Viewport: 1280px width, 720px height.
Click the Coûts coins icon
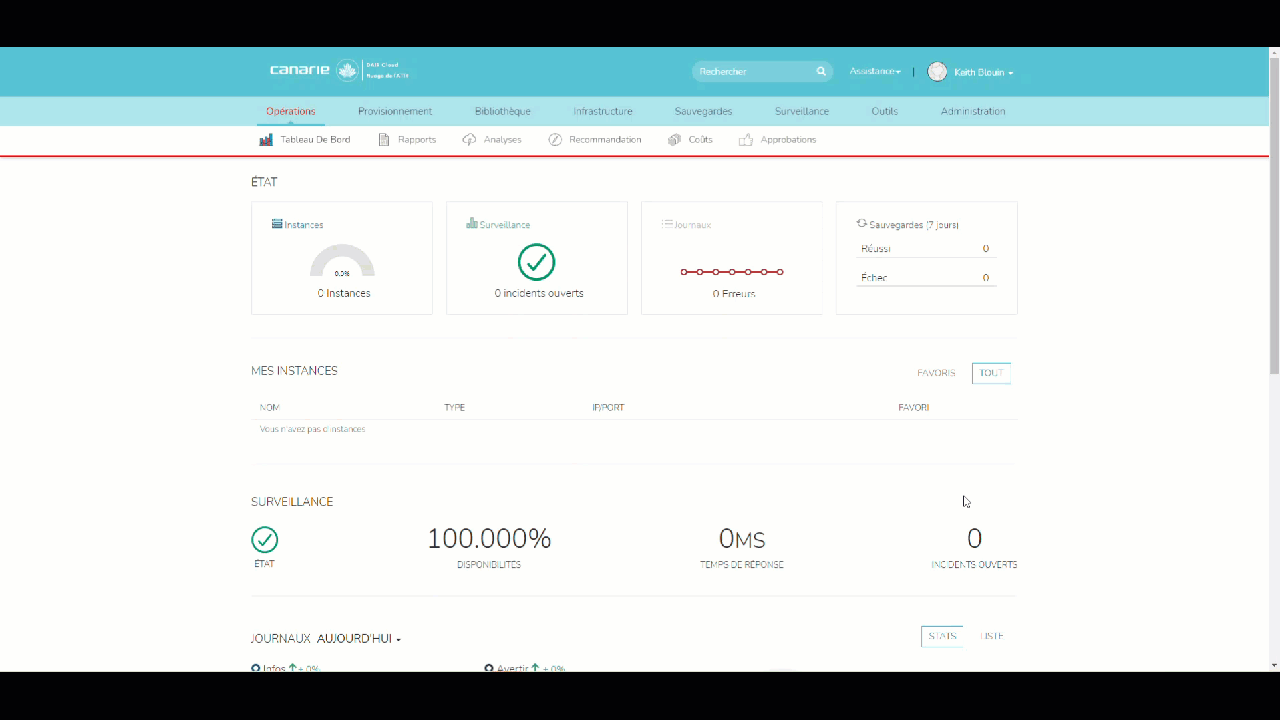click(675, 140)
